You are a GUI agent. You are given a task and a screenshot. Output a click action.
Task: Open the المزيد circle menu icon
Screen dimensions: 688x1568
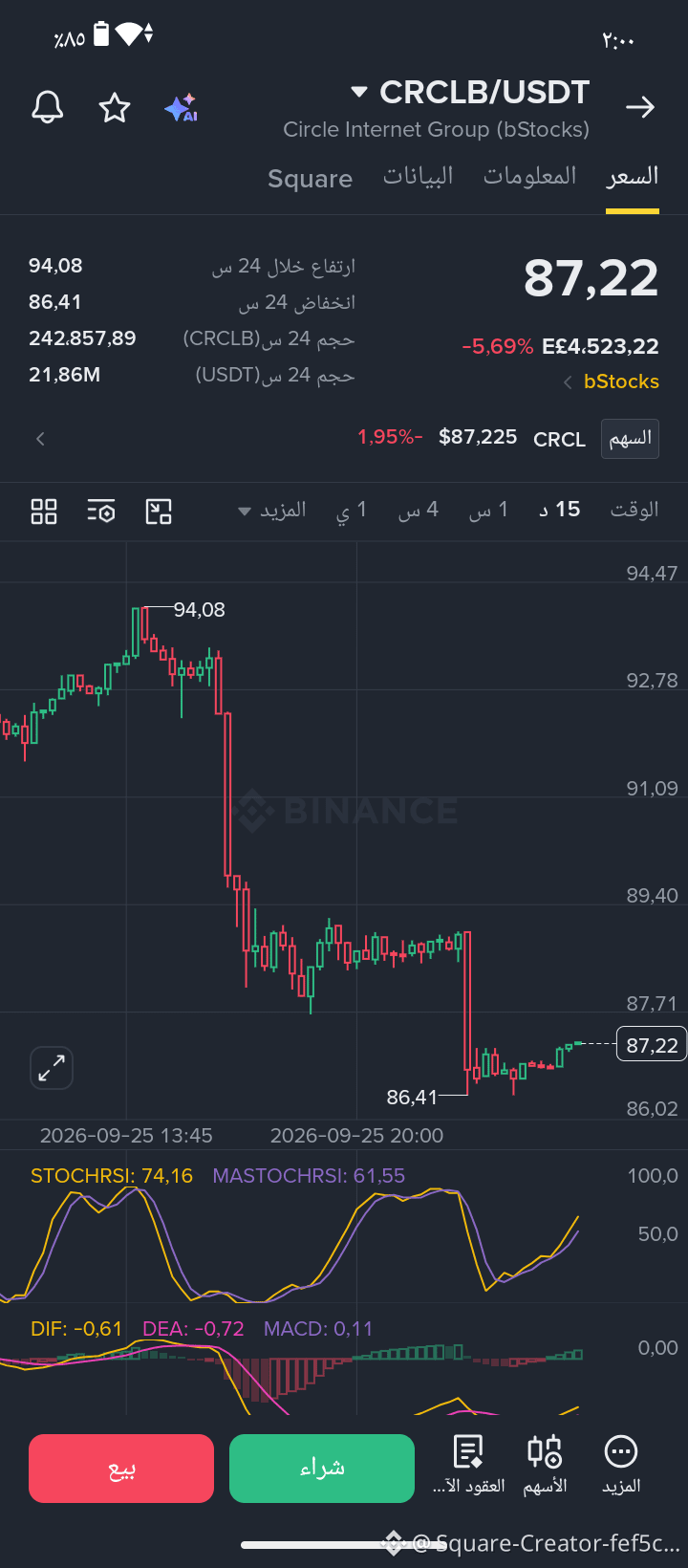pyautogui.click(x=621, y=1452)
